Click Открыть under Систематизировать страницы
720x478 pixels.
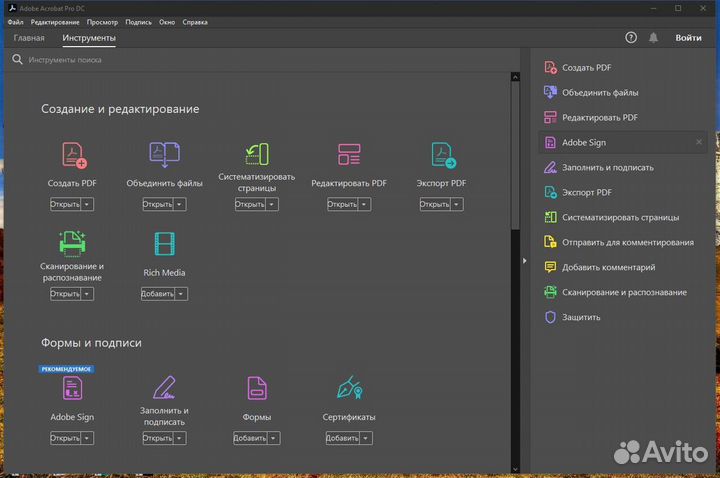250,204
